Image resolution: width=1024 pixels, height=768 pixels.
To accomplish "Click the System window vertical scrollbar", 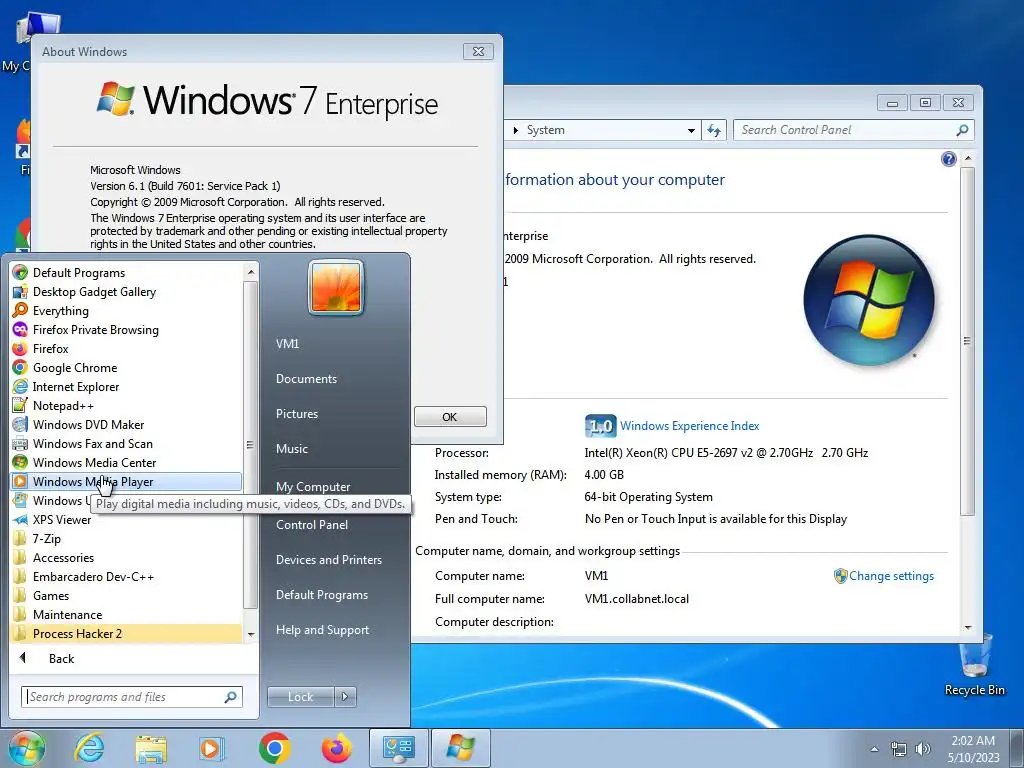I will pyautogui.click(x=968, y=340).
